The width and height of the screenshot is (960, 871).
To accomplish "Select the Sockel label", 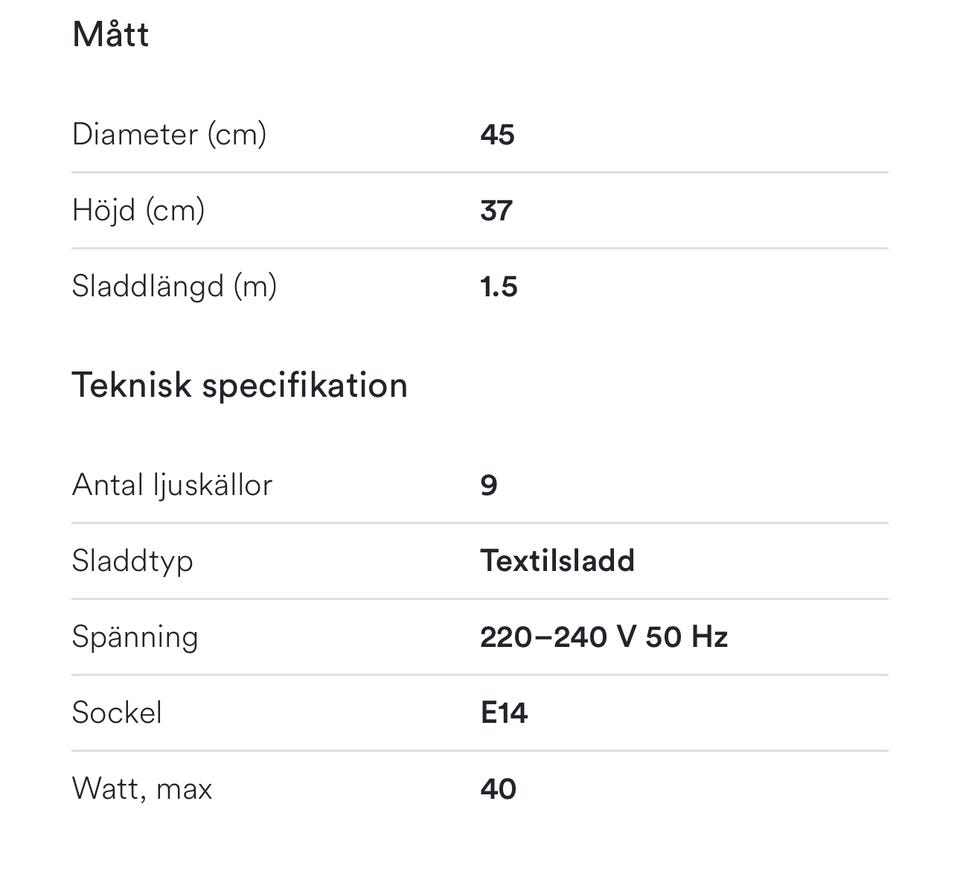I will click(x=117, y=713).
